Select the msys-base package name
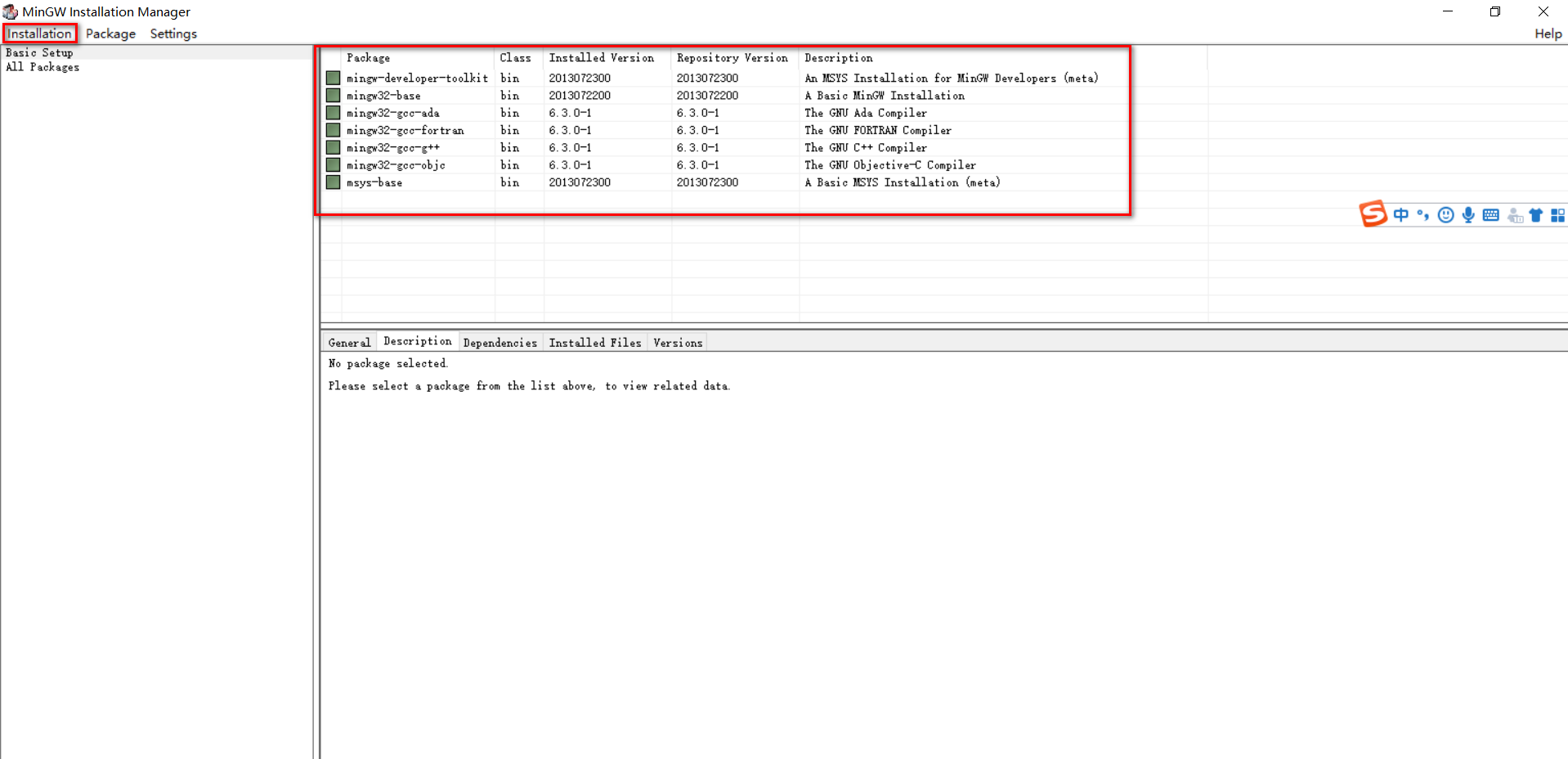This screenshot has height=759, width=1568. pos(374,182)
